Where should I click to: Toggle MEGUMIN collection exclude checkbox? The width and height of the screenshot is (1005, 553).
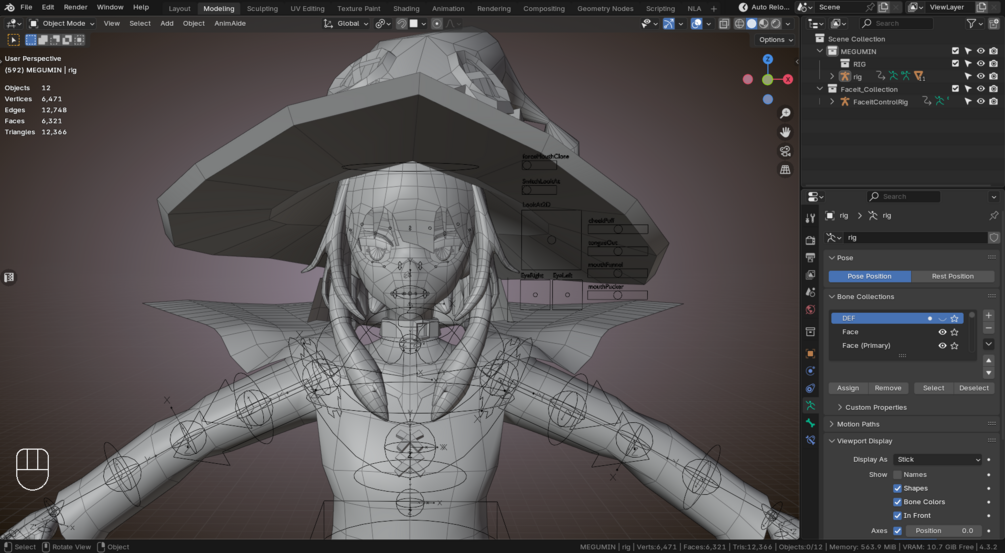tap(955, 51)
